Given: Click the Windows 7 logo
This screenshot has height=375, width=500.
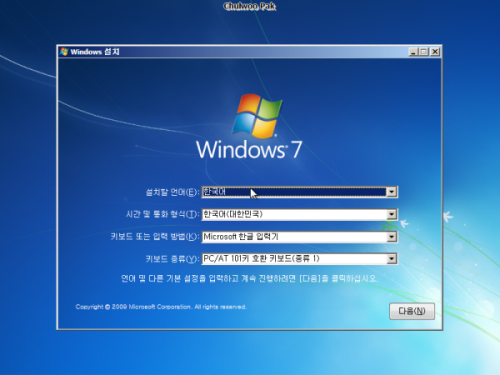Looking at the screenshot, I should 249,127.
